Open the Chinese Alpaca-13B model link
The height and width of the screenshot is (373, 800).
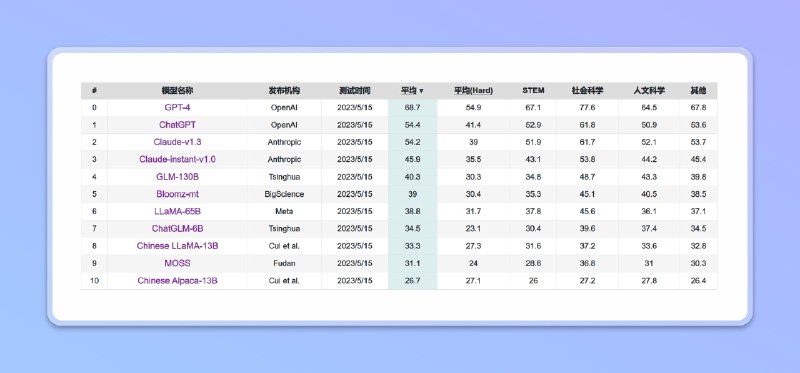coord(177,281)
